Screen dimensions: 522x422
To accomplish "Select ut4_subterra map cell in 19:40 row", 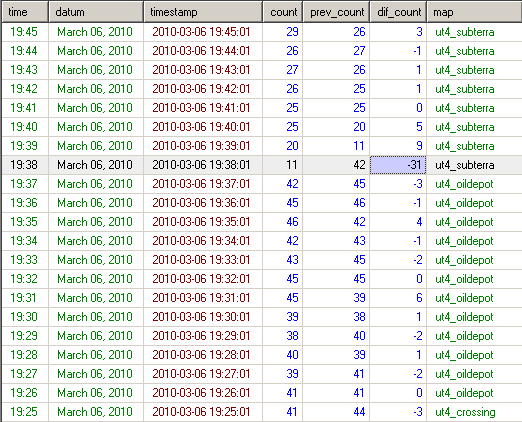I will (475, 127).
